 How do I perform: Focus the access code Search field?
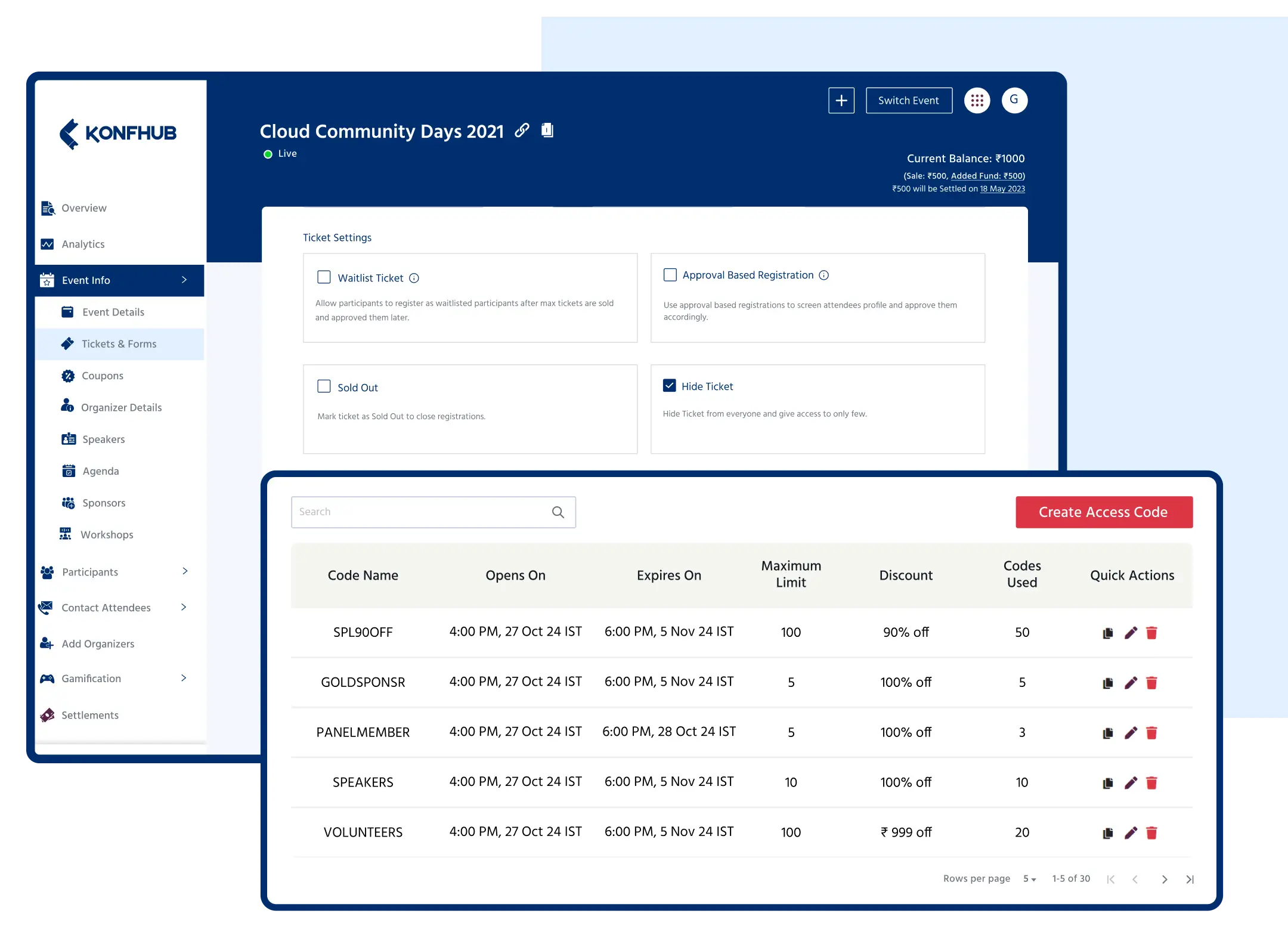click(434, 512)
